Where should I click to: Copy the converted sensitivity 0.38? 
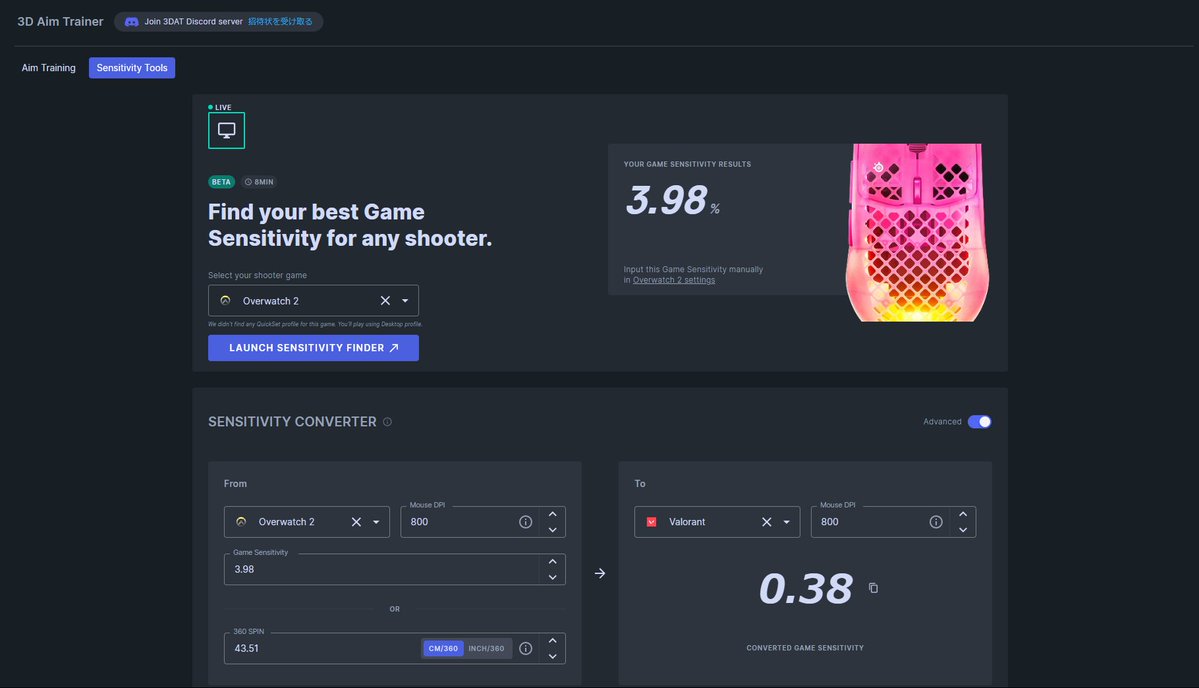873,588
